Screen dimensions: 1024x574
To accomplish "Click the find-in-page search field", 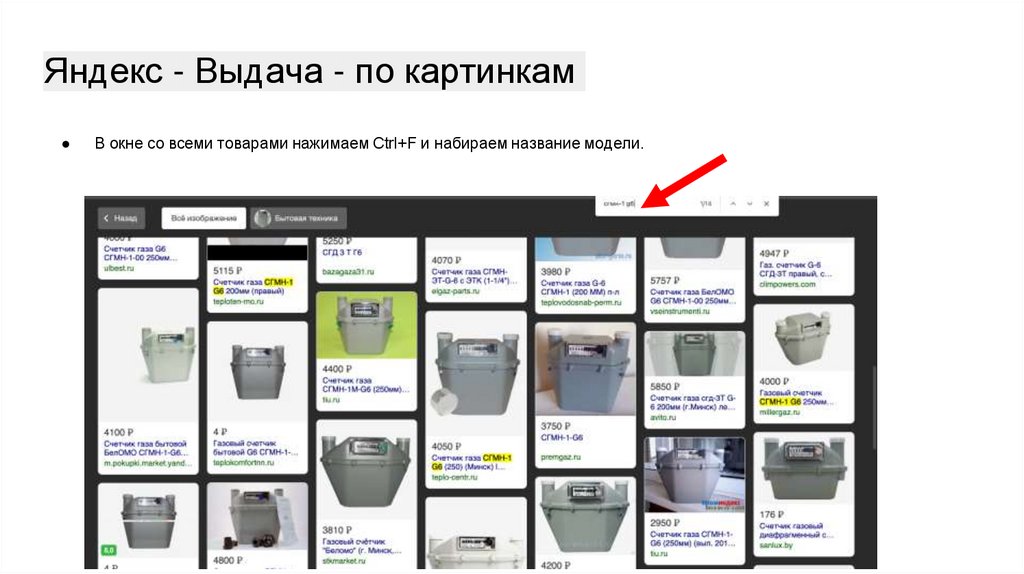I will (647, 204).
